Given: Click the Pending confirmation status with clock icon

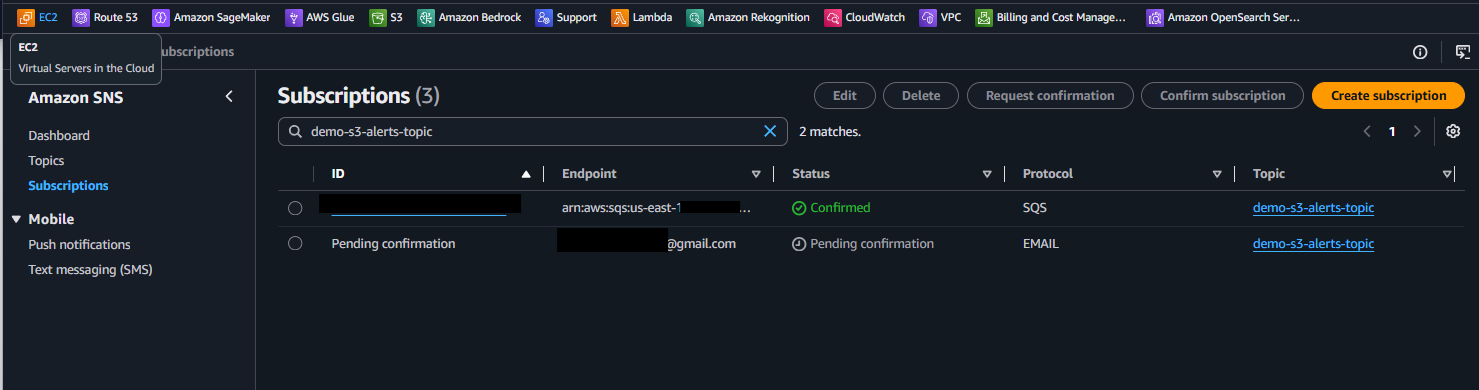Looking at the screenshot, I should (863, 244).
